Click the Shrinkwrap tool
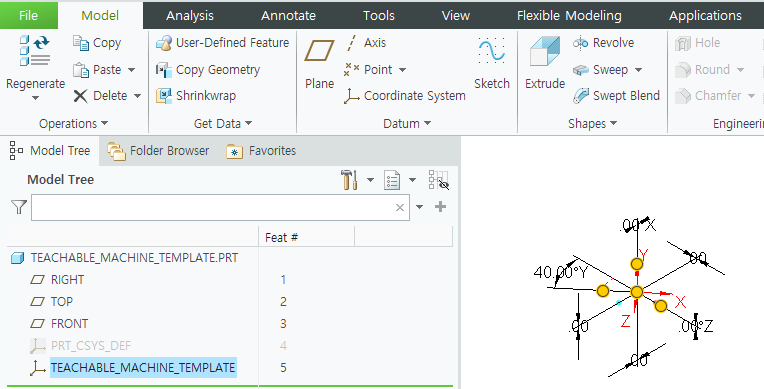 click(x=196, y=96)
